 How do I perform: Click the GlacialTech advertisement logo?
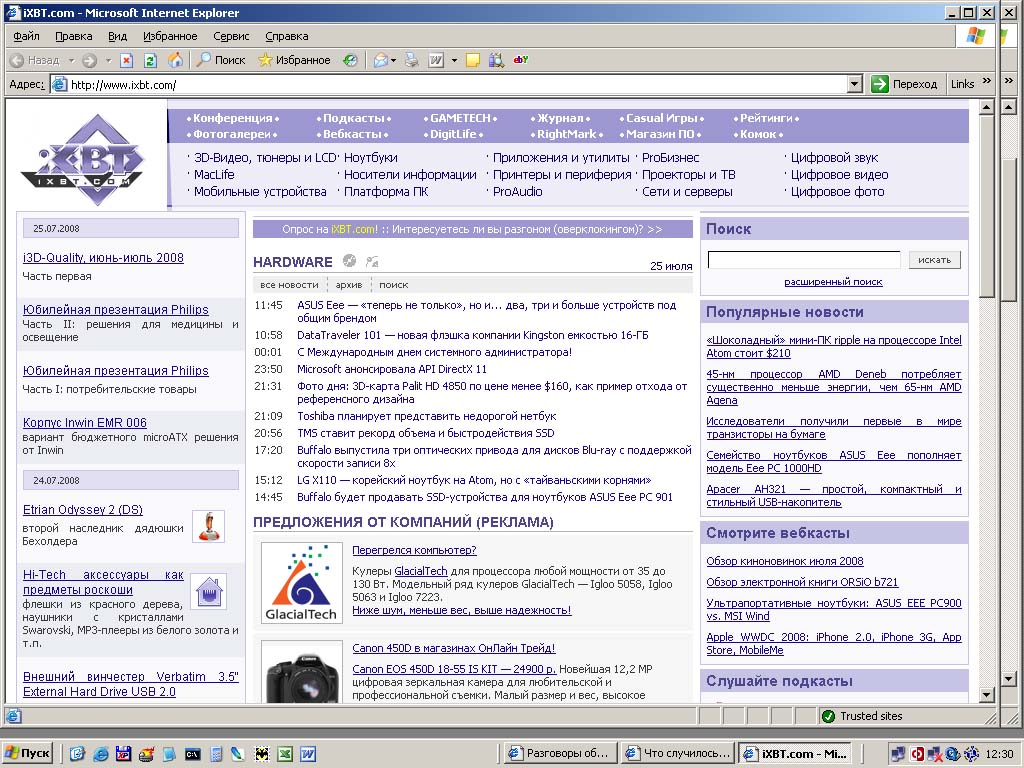click(301, 583)
